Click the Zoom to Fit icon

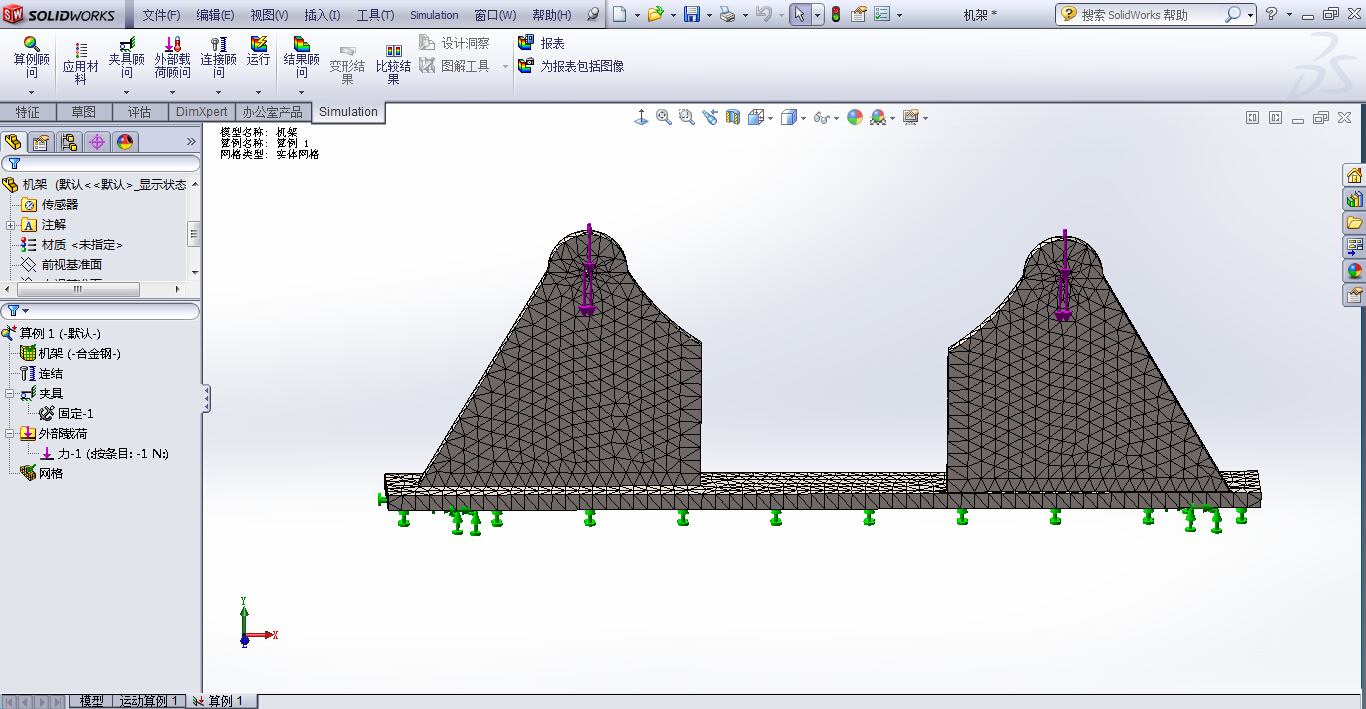pos(664,118)
